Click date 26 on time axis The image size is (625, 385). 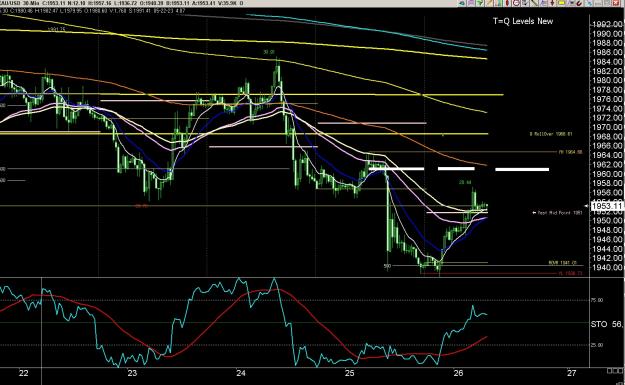458,373
